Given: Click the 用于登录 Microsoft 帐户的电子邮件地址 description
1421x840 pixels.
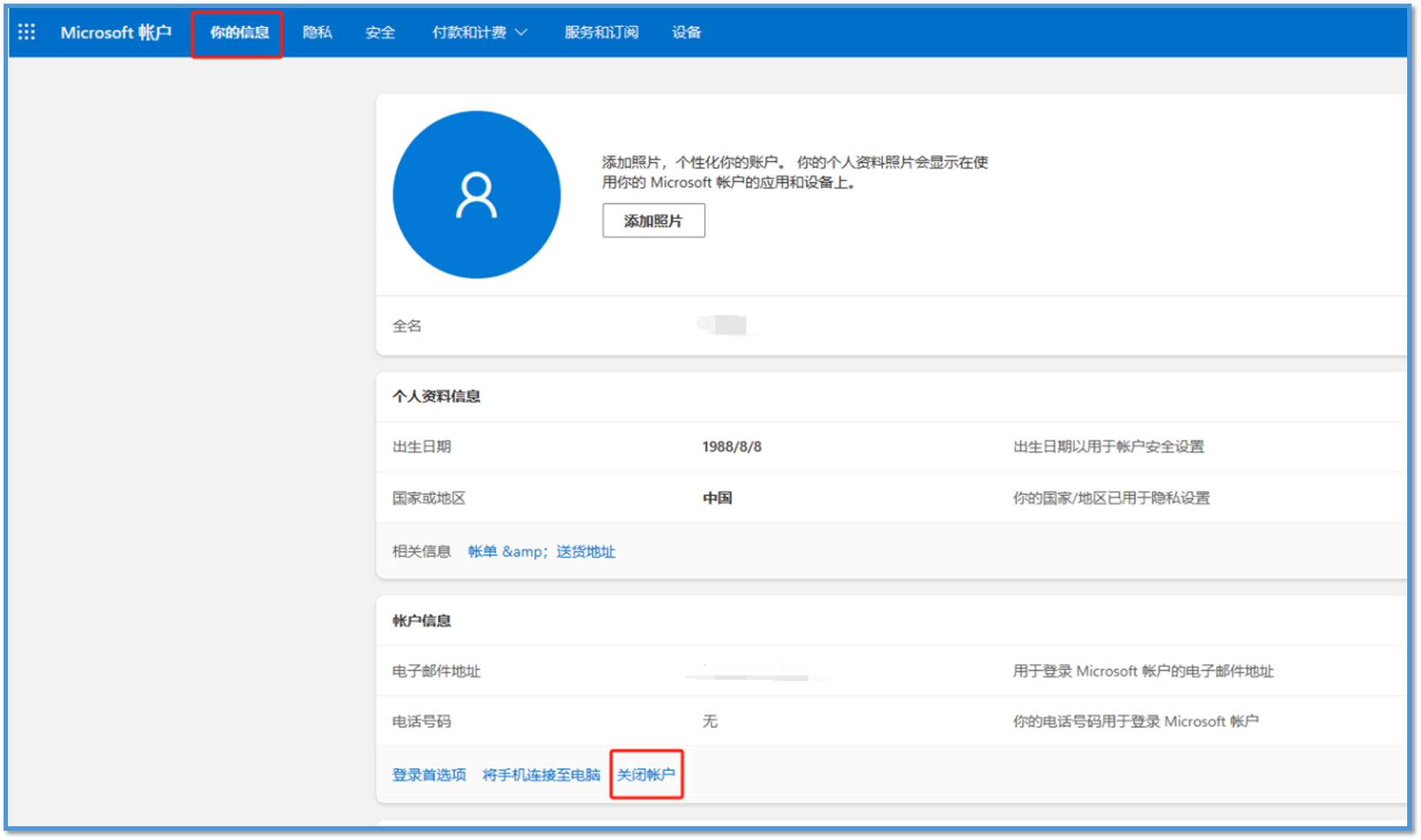Looking at the screenshot, I should tap(1143, 671).
